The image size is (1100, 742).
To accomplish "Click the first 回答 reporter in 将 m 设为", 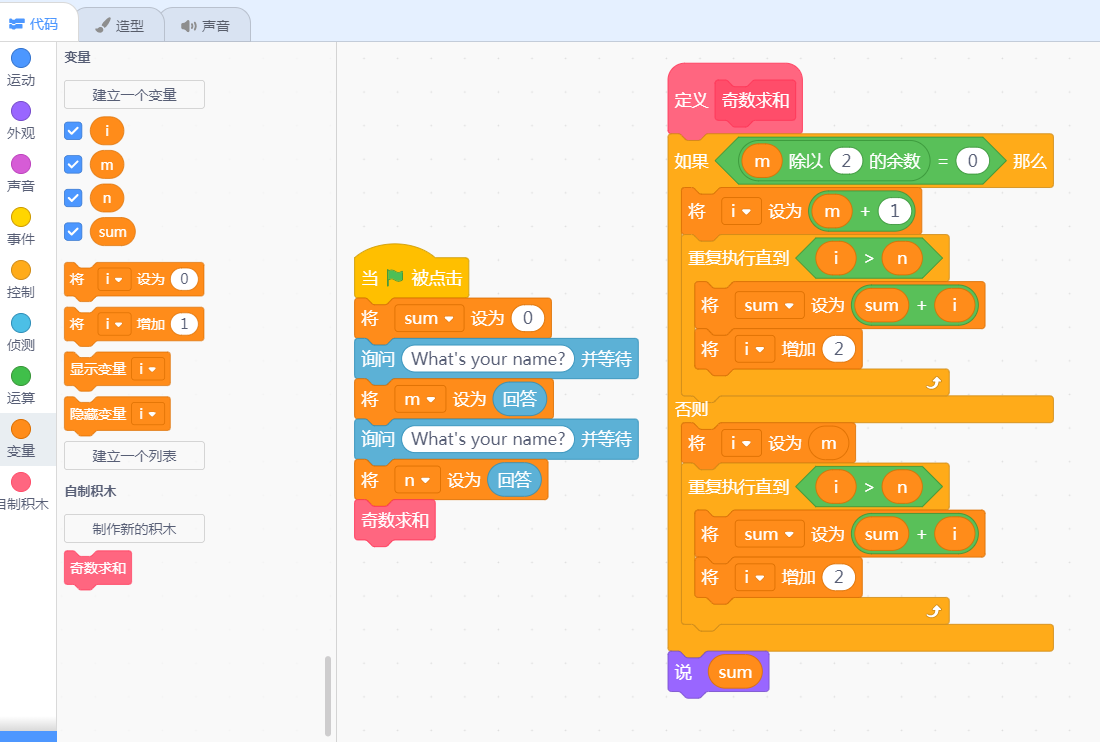I will coord(519,399).
